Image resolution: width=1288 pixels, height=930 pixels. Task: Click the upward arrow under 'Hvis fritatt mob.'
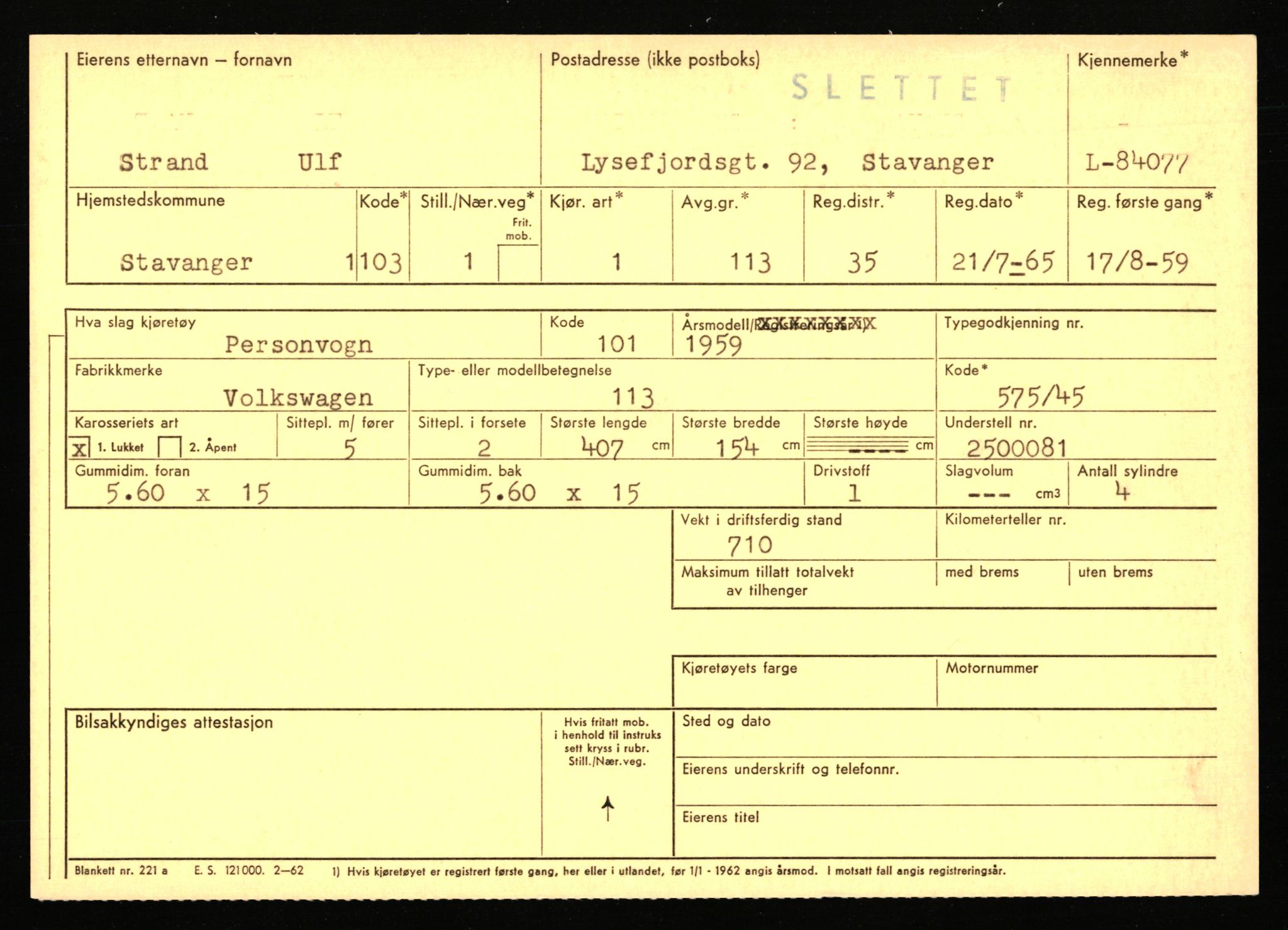tap(608, 808)
